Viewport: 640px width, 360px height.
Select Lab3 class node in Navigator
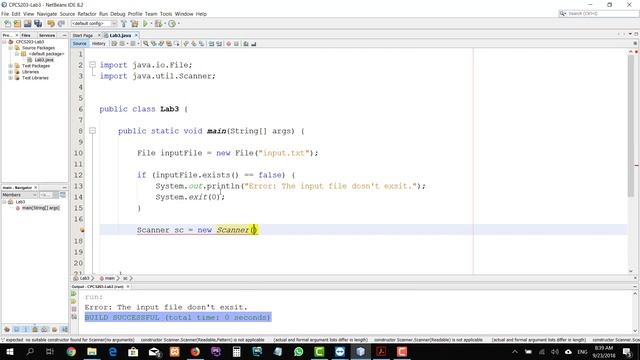20,202
